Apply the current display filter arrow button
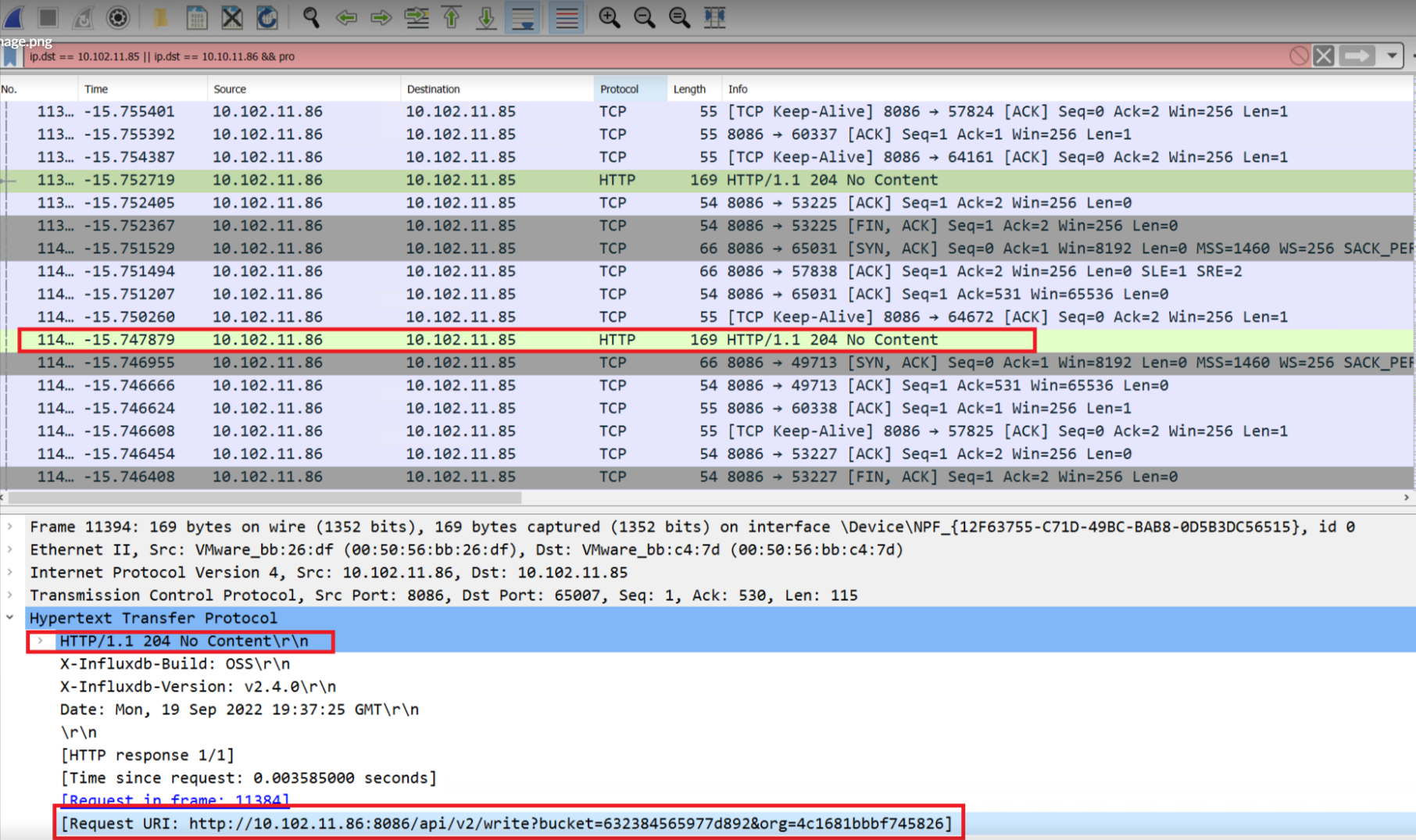Viewport: 1416px width, 840px height. [1357, 55]
